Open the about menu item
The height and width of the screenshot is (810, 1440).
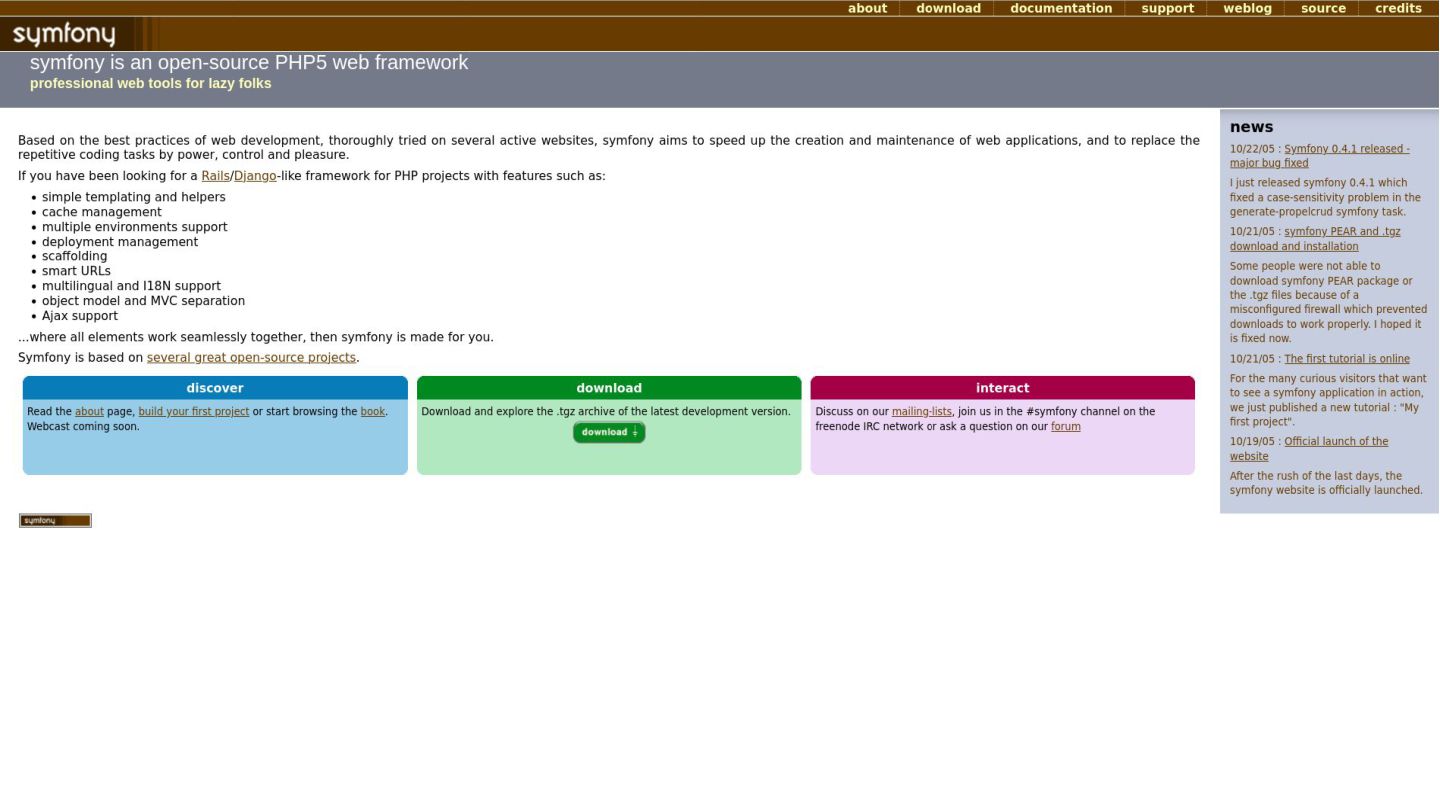pyautogui.click(x=867, y=8)
